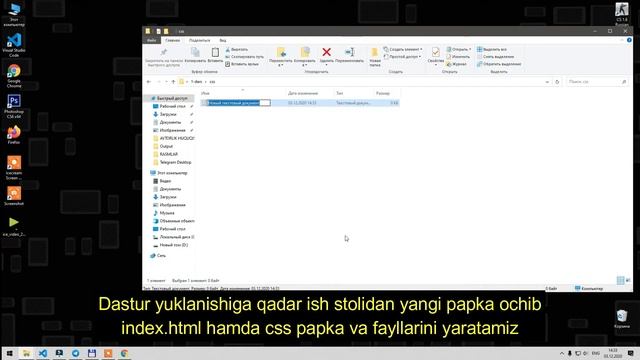The width and height of the screenshot is (640, 360).
Task: Open the recent locations dropdown arrow
Action: click(x=166, y=82)
